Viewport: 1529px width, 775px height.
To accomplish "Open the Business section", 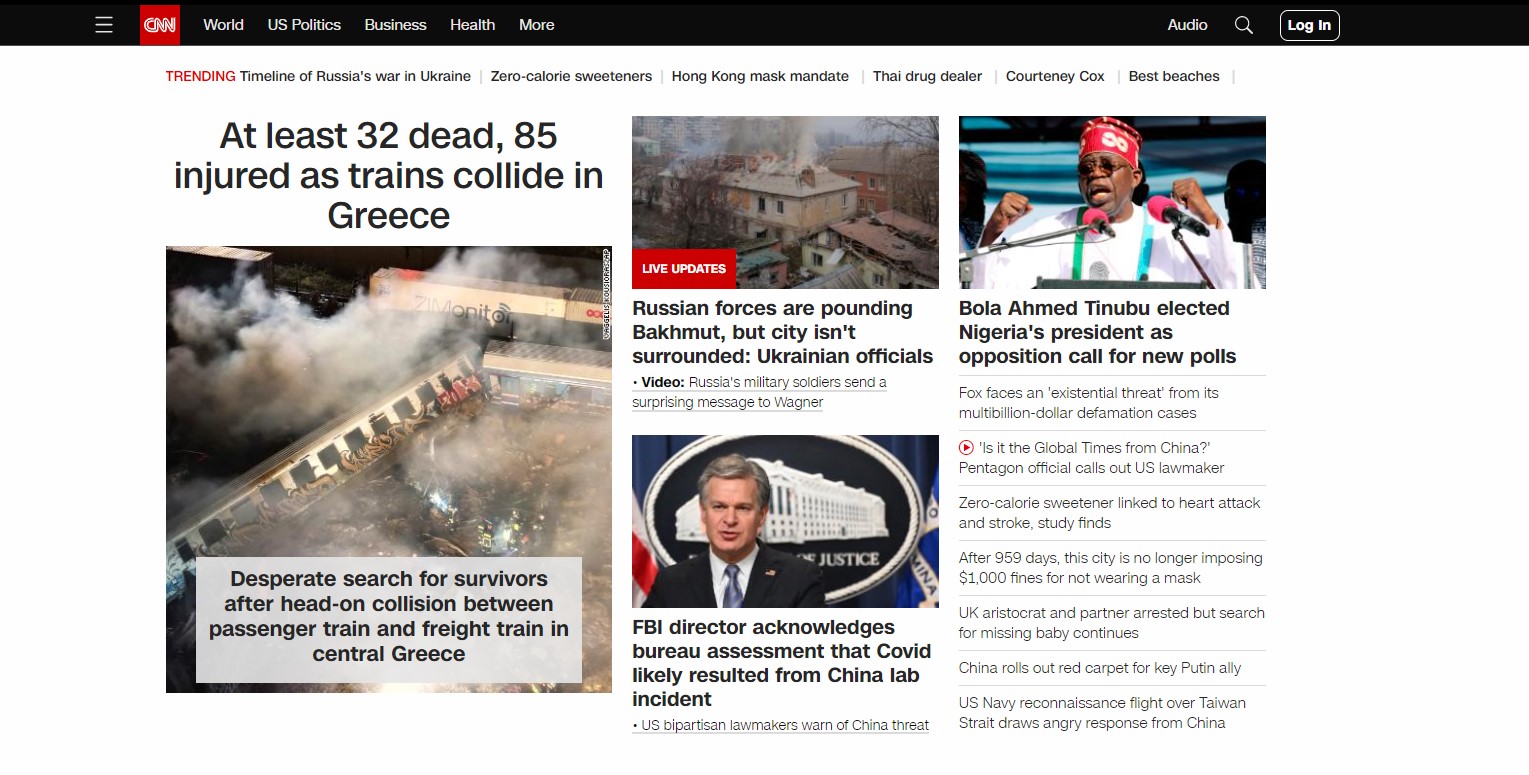I will [395, 25].
